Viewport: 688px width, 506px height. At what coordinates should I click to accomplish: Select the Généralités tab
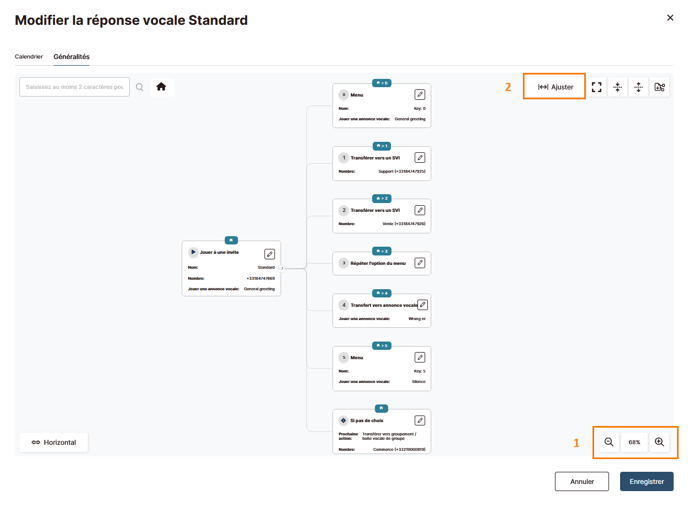[72, 57]
